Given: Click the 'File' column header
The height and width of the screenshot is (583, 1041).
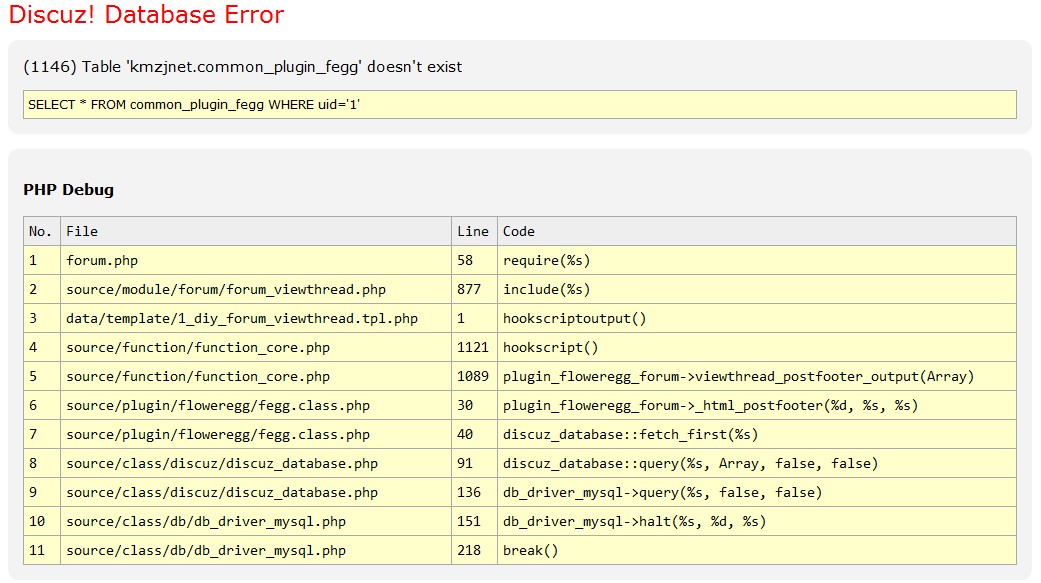Looking at the screenshot, I should point(256,231).
